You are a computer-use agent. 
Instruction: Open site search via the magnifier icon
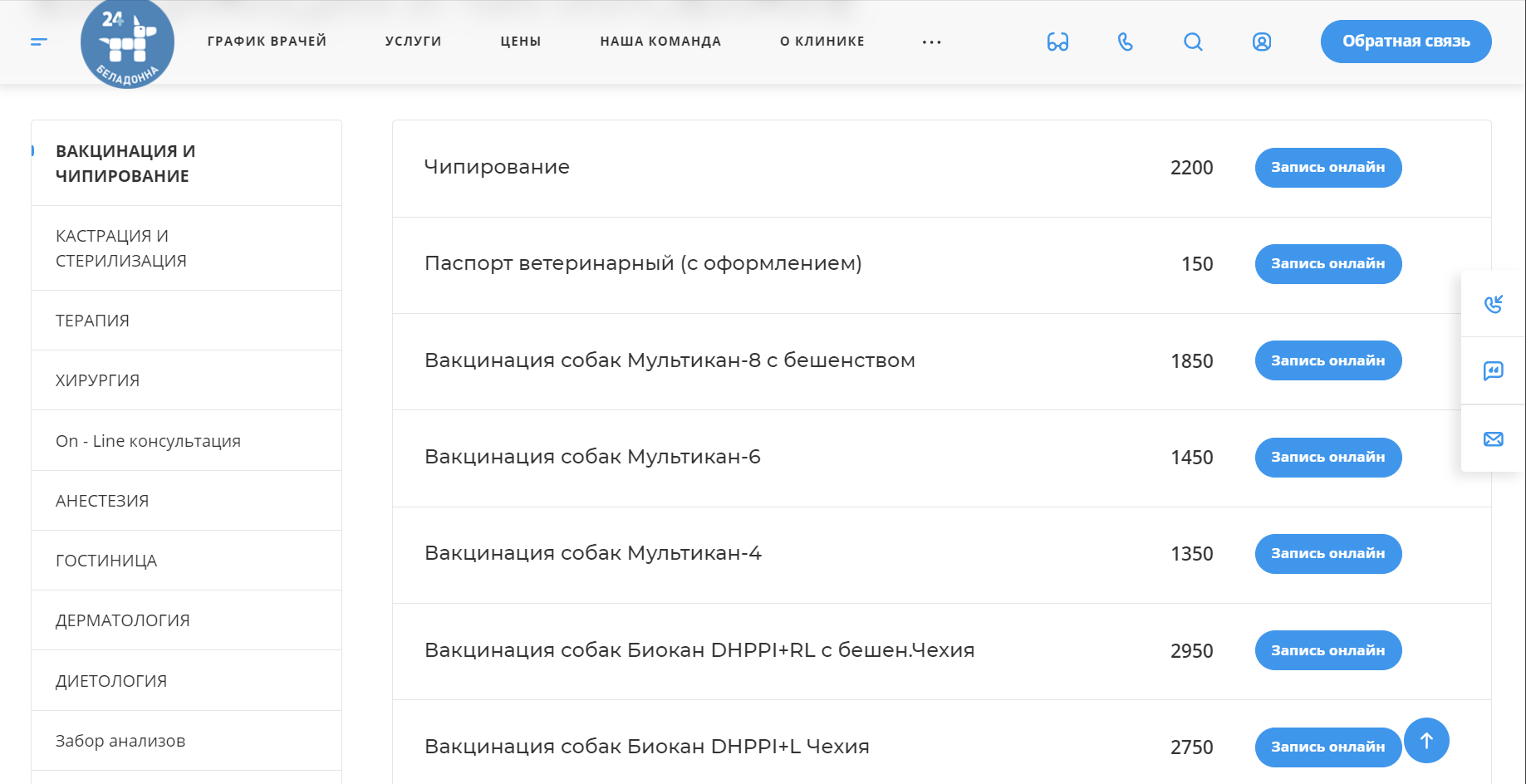(x=1193, y=42)
